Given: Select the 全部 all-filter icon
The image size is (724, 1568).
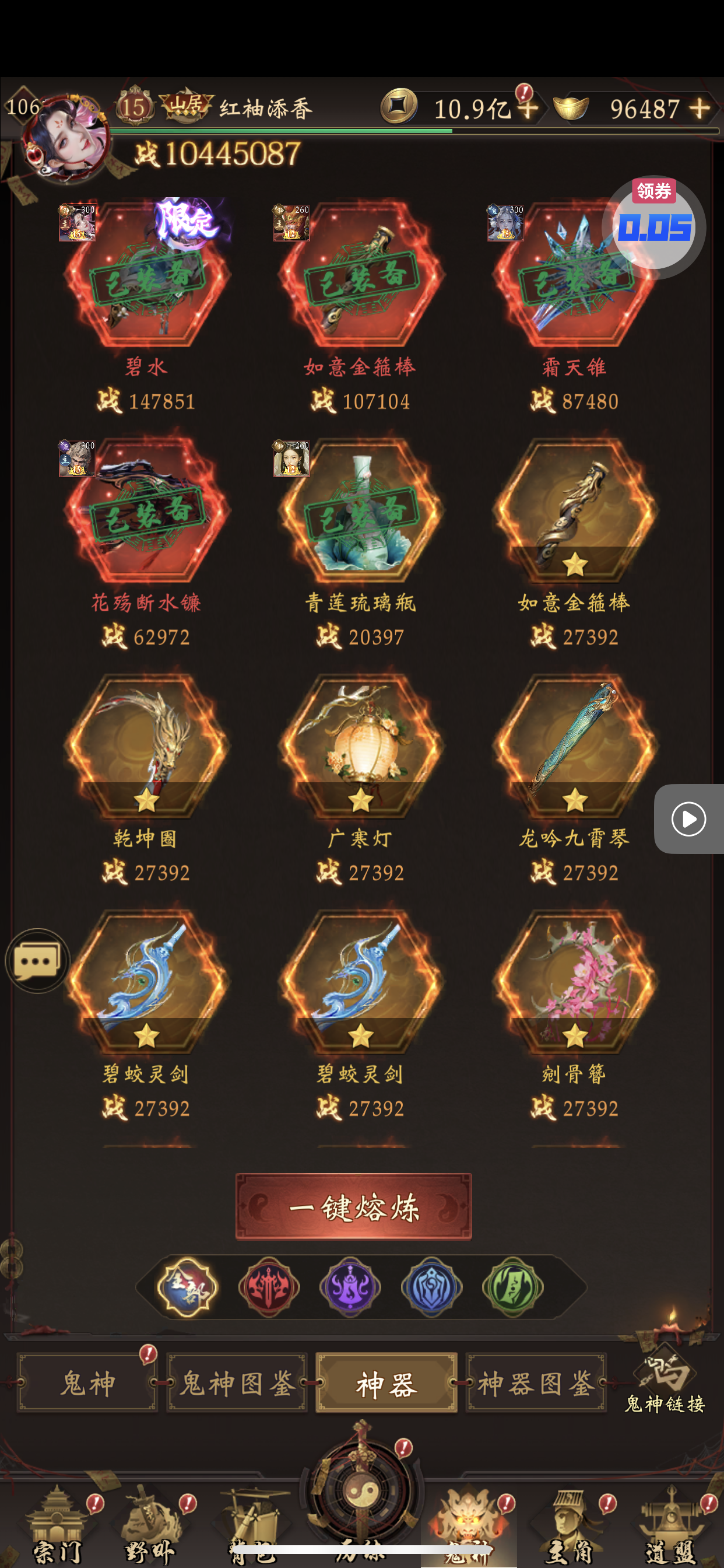Looking at the screenshot, I should (187, 1287).
